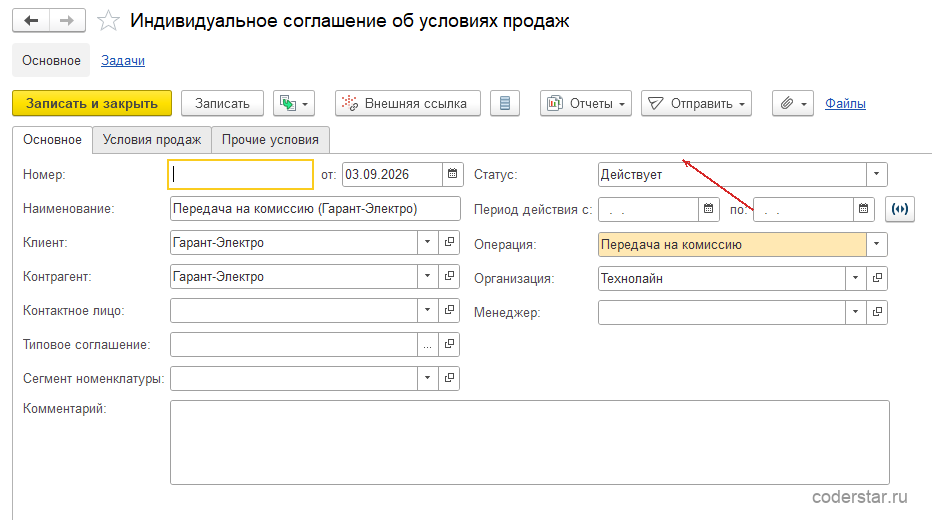This screenshot has height=520, width=932.
Task: Add to favorites with the star icon
Action: click(108, 21)
